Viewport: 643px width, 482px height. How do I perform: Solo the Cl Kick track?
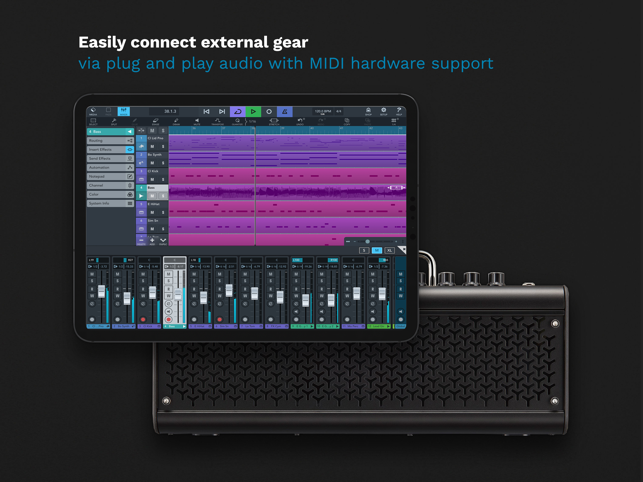[x=163, y=179]
